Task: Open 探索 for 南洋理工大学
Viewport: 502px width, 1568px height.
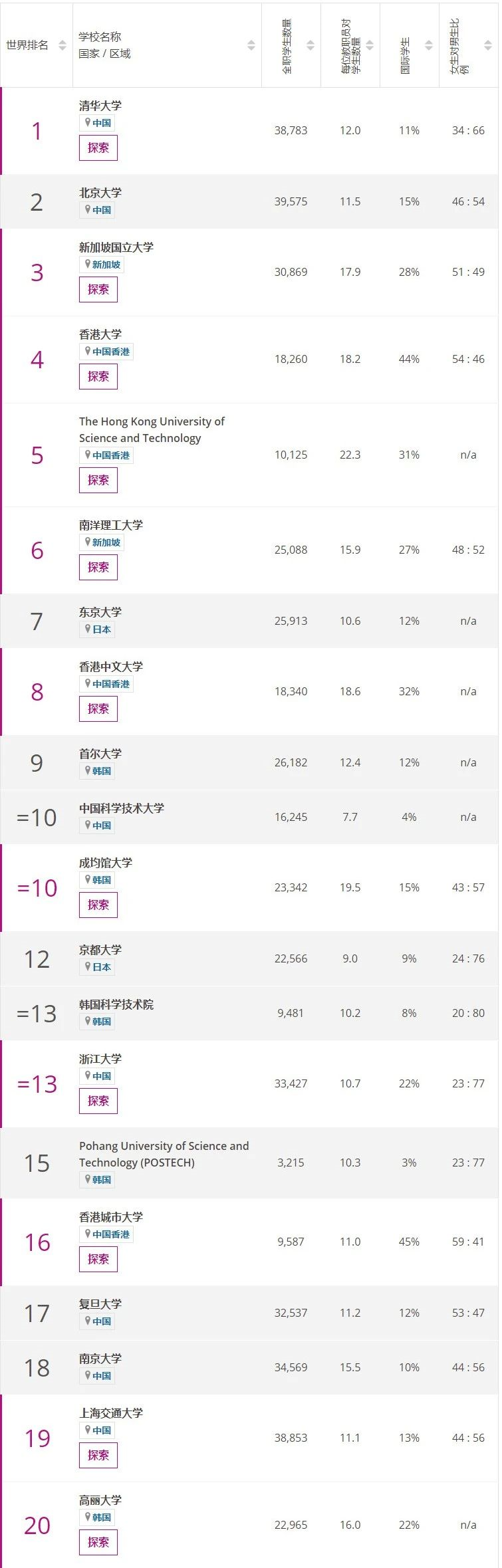Action: (98, 567)
